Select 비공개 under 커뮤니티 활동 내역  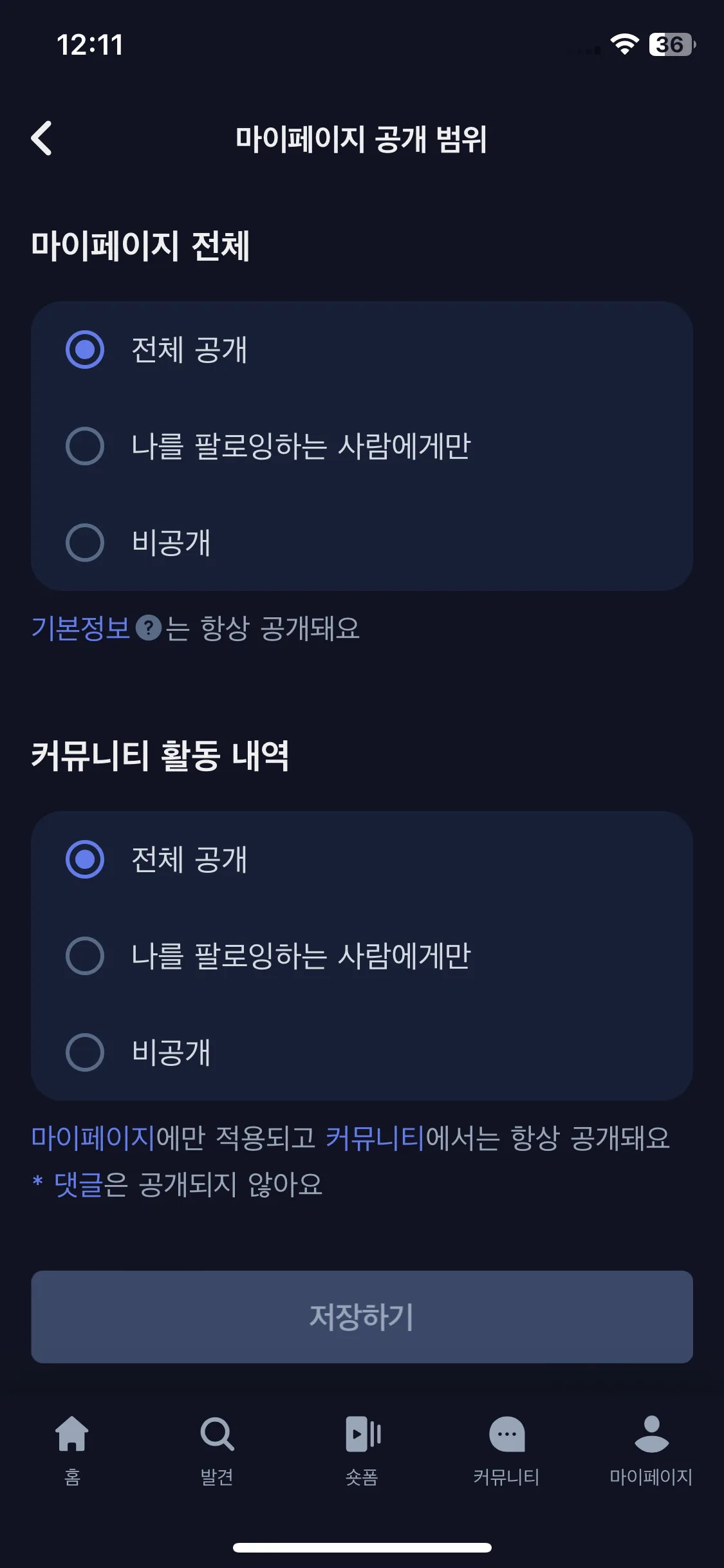click(362, 1052)
